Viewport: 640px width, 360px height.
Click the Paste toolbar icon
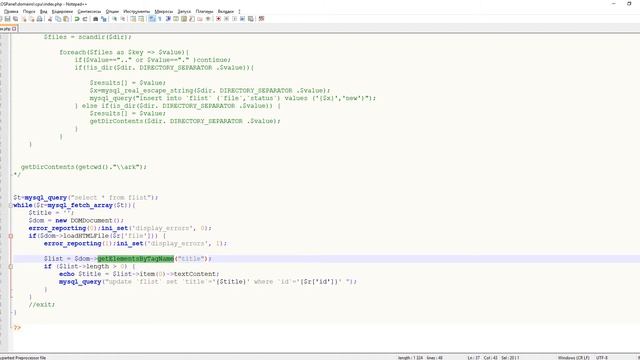click(x=66, y=19)
